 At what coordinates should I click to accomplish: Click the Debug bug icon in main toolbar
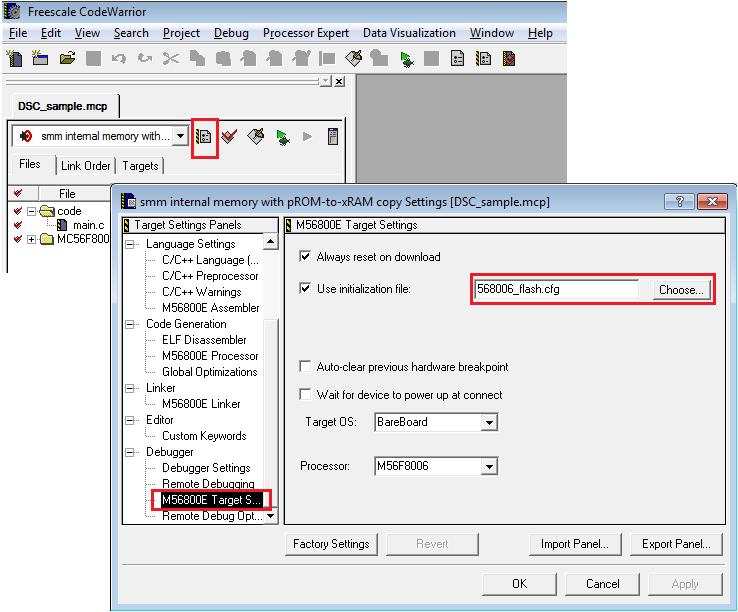tap(406, 59)
